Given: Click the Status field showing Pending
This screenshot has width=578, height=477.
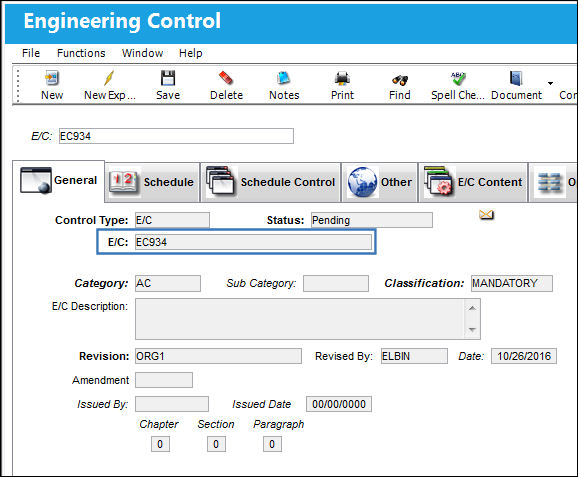Looking at the screenshot, I should [x=372, y=220].
